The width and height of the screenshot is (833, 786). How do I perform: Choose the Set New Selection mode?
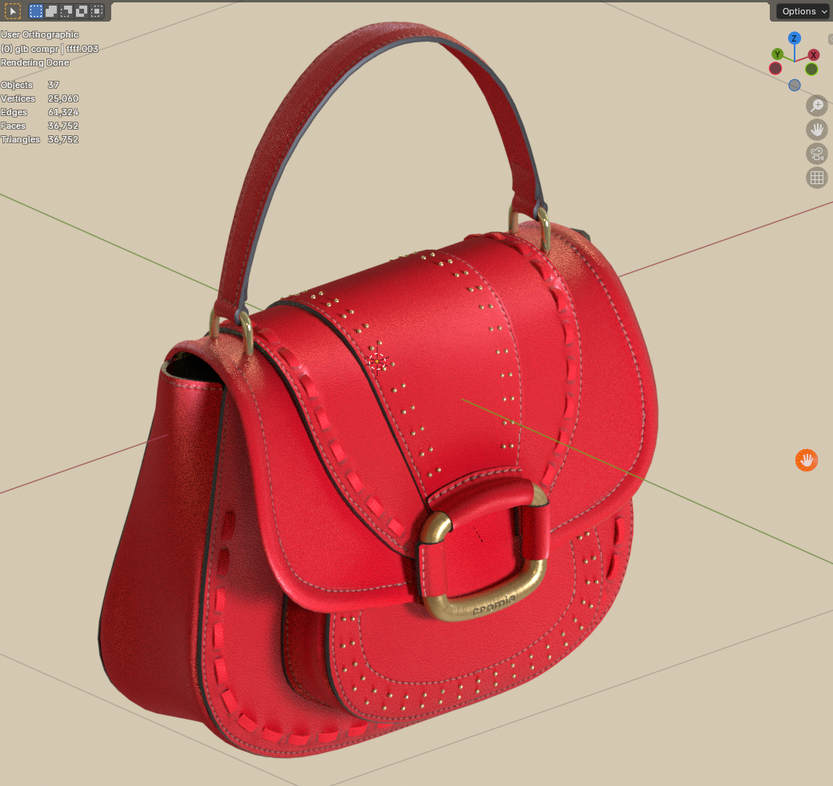click(x=36, y=11)
